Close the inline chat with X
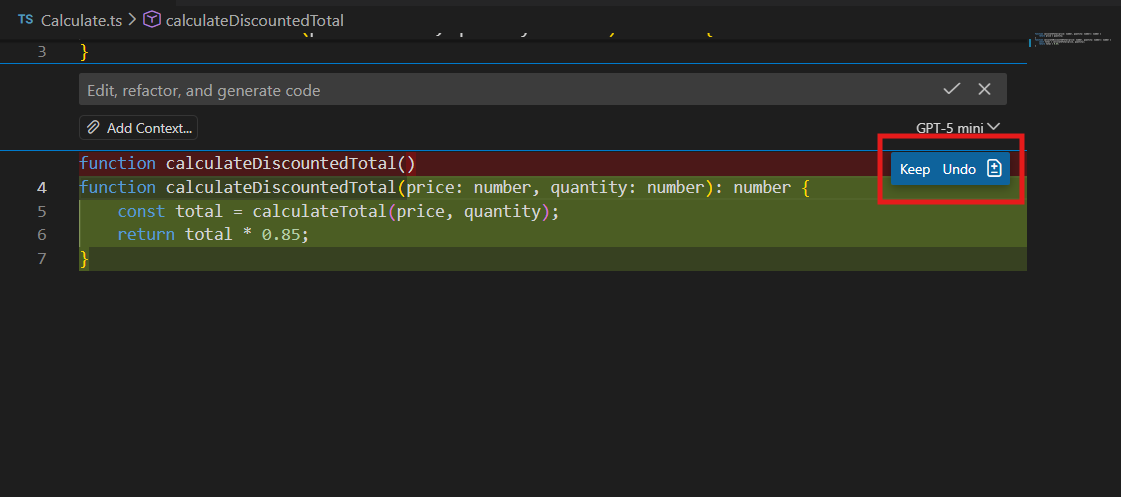 coord(984,89)
